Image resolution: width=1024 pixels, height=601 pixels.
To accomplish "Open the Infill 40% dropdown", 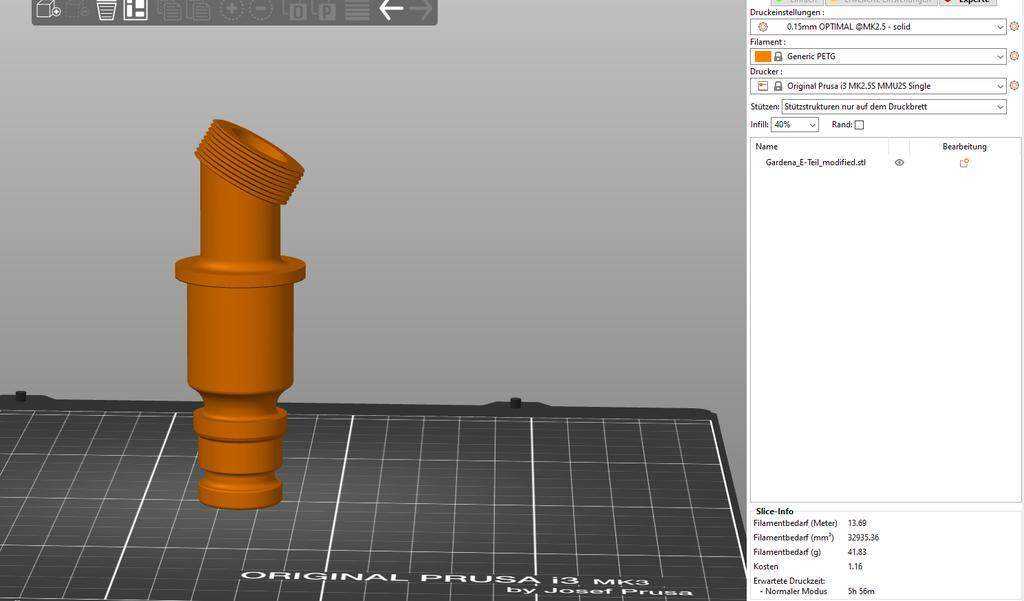I will coord(794,124).
